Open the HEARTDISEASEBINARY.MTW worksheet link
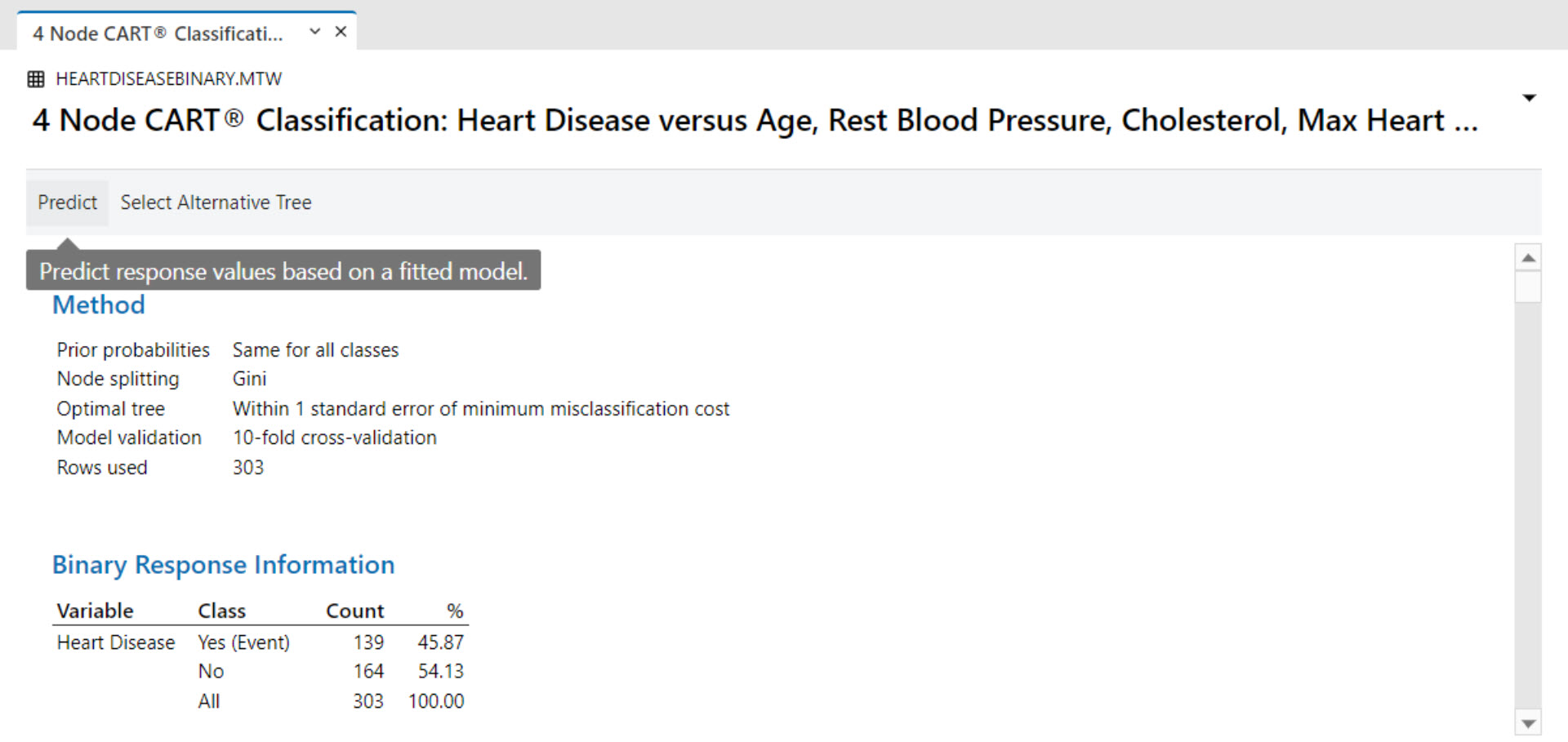Viewport: 1568px width, 742px height. tap(168, 78)
